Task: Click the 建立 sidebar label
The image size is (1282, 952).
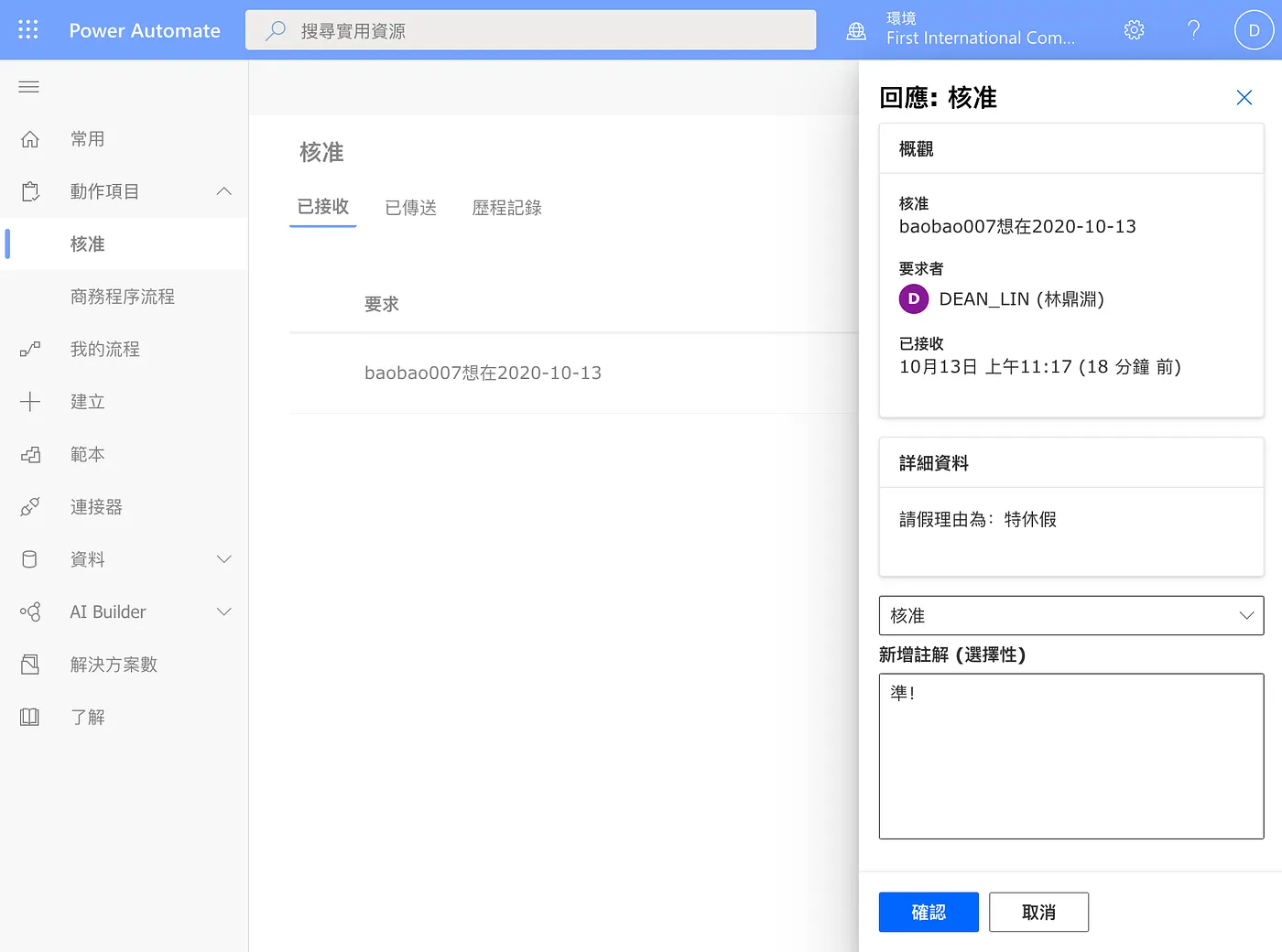Action: tap(88, 402)
